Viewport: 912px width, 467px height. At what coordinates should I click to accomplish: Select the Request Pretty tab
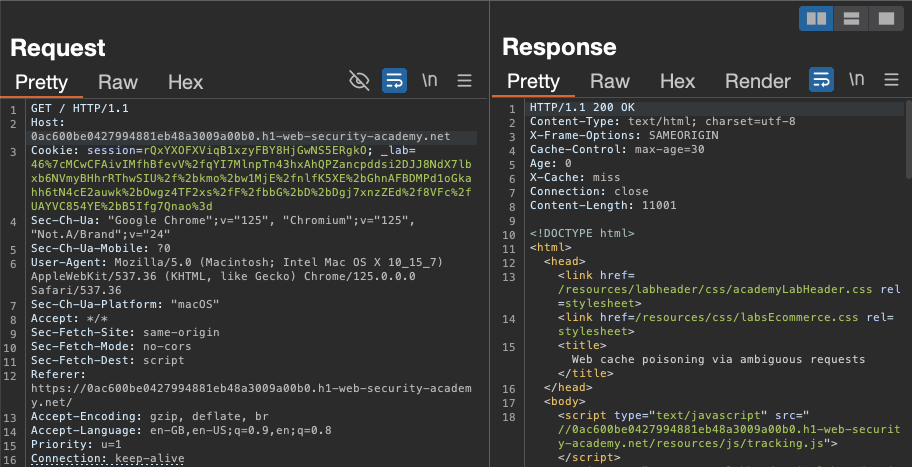click(x=42, y=82)
